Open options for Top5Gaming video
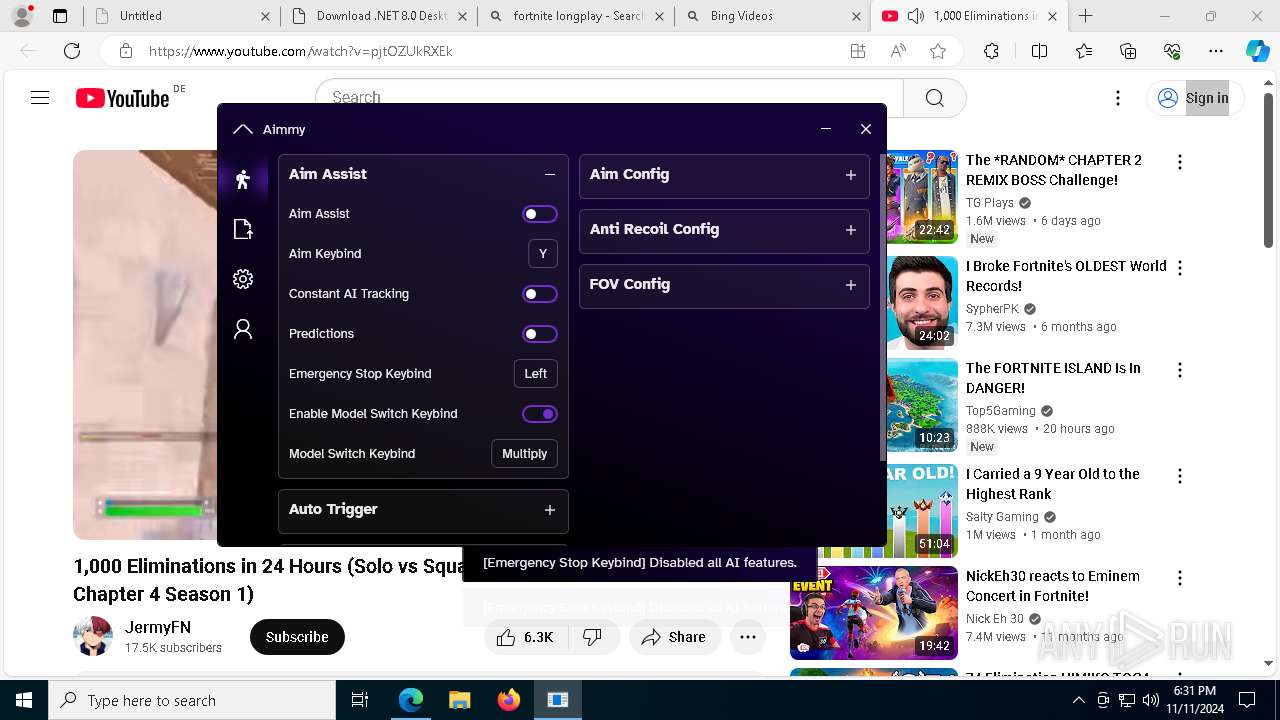1280x720 pixels. [1180, 370]
